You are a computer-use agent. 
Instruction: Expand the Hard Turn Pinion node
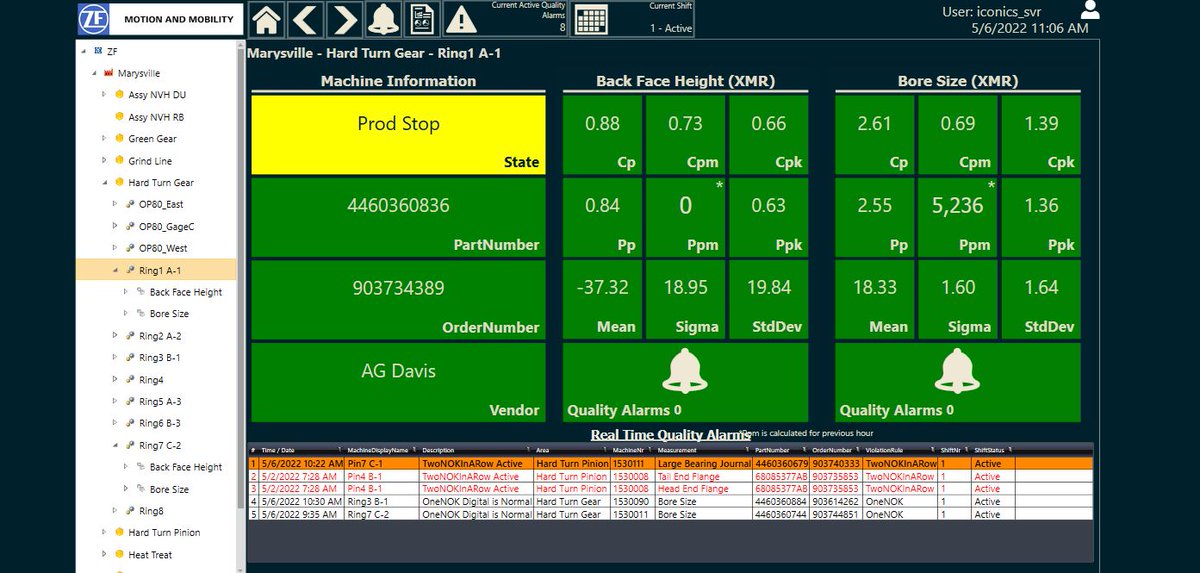[x=104, y=533]
